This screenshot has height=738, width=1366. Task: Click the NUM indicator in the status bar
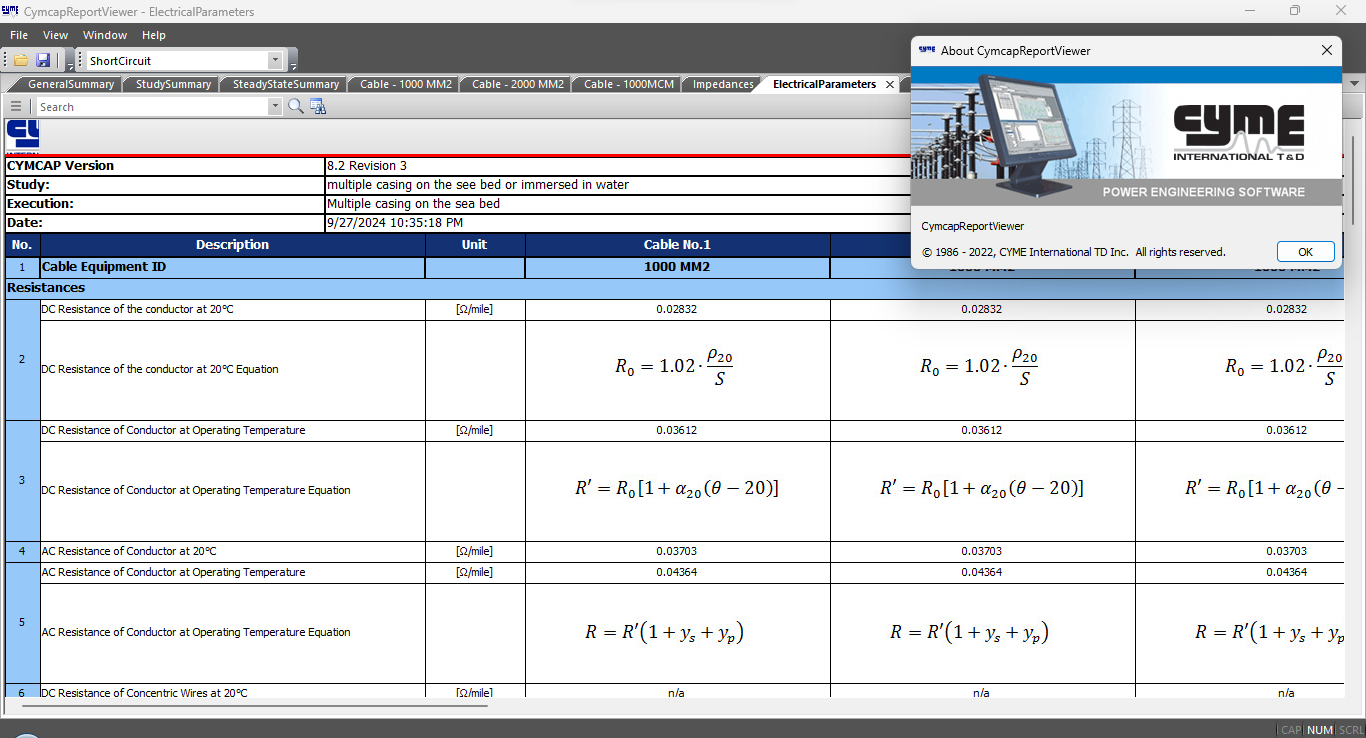[x=1320, y=730]
